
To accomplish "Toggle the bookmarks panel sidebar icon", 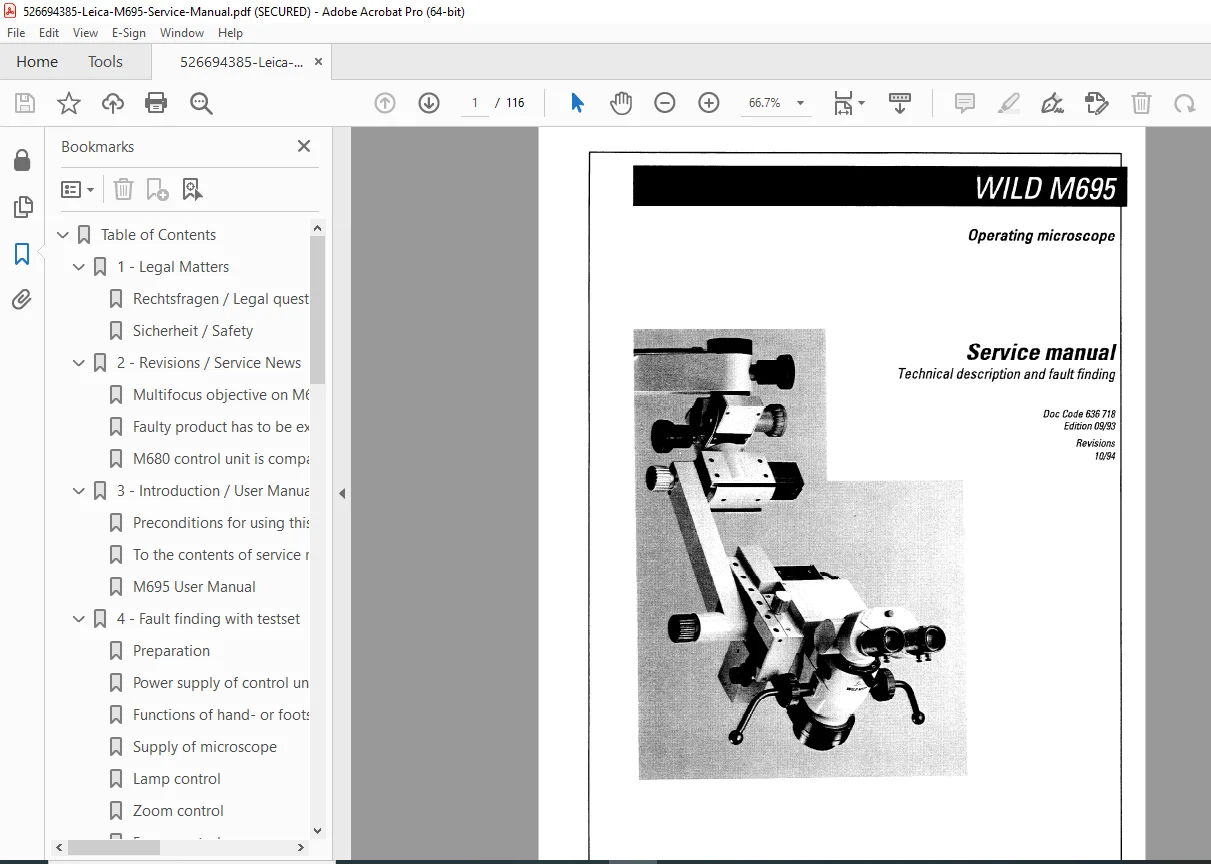I will (22, 254).
